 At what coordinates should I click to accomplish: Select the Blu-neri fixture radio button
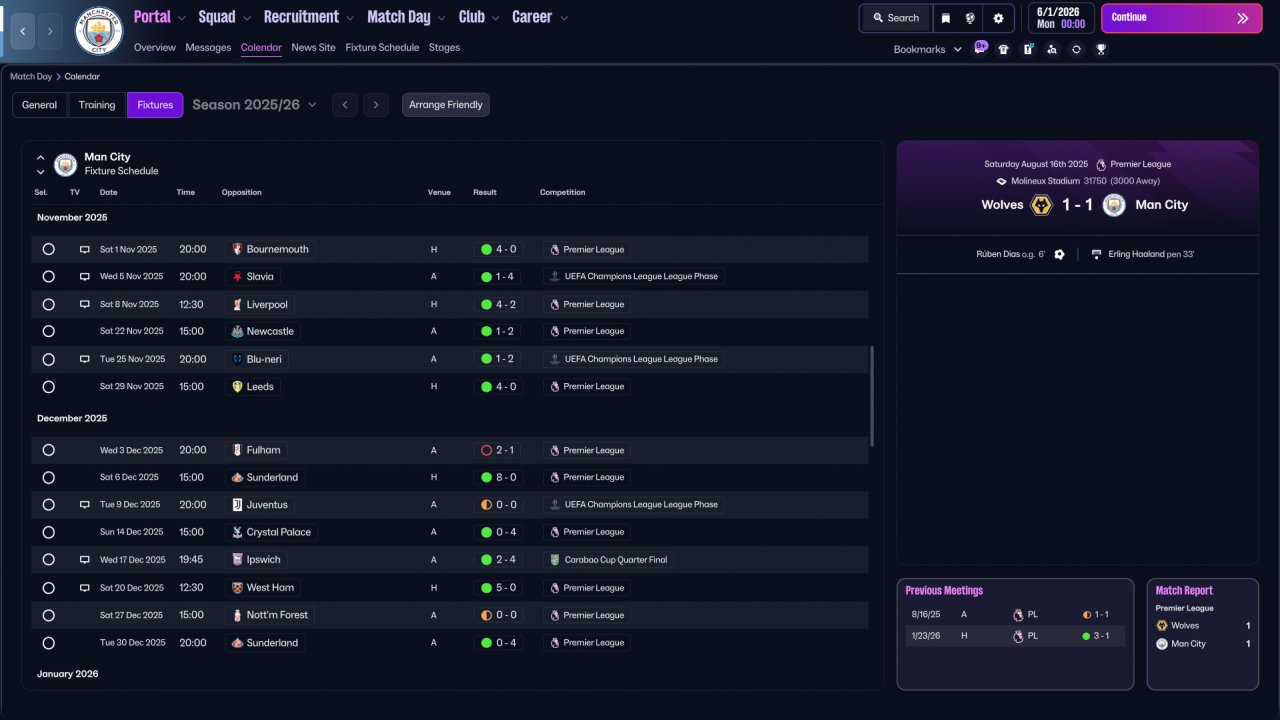48,359
